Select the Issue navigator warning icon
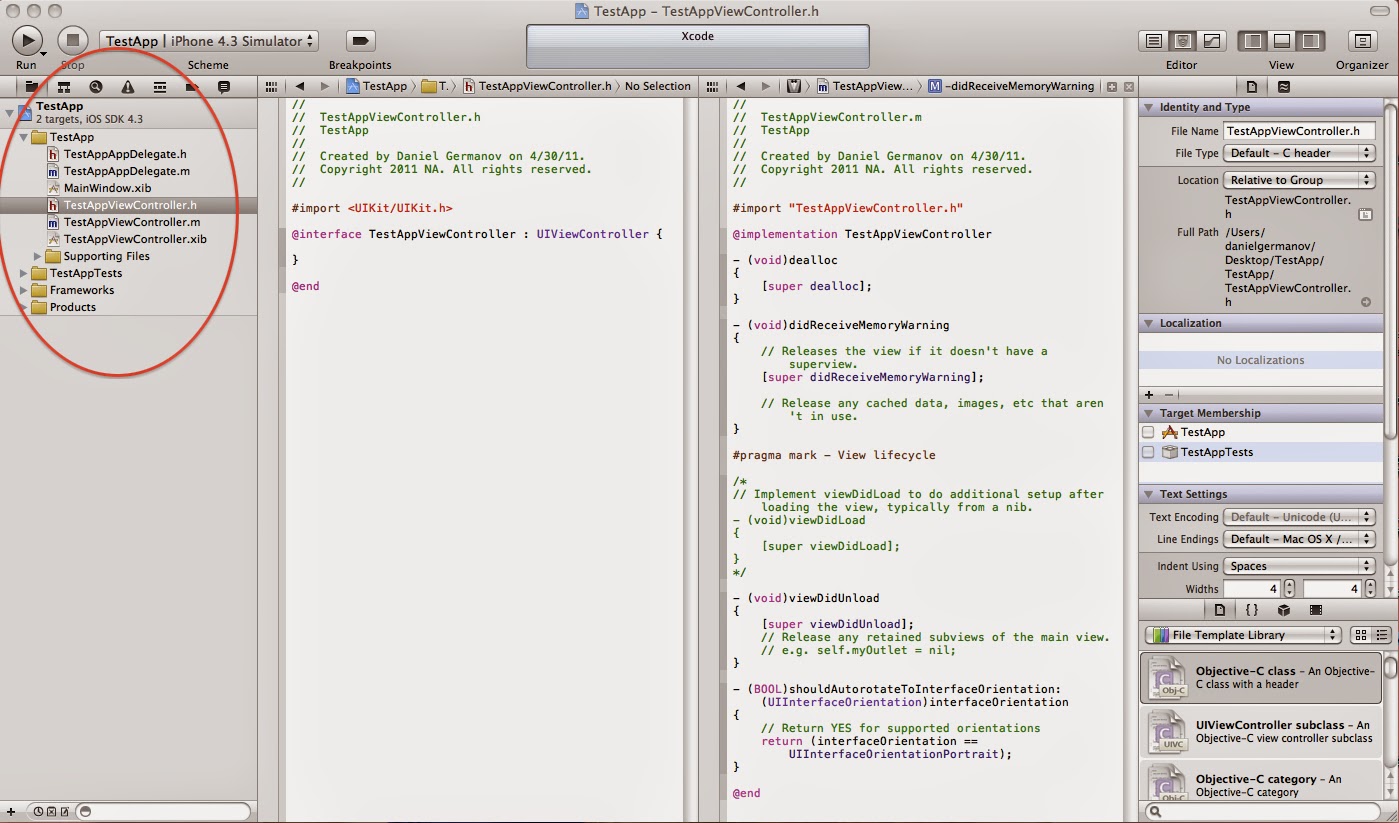The height and width of the screenshot is (823, 1399). [x=128, y=87]
